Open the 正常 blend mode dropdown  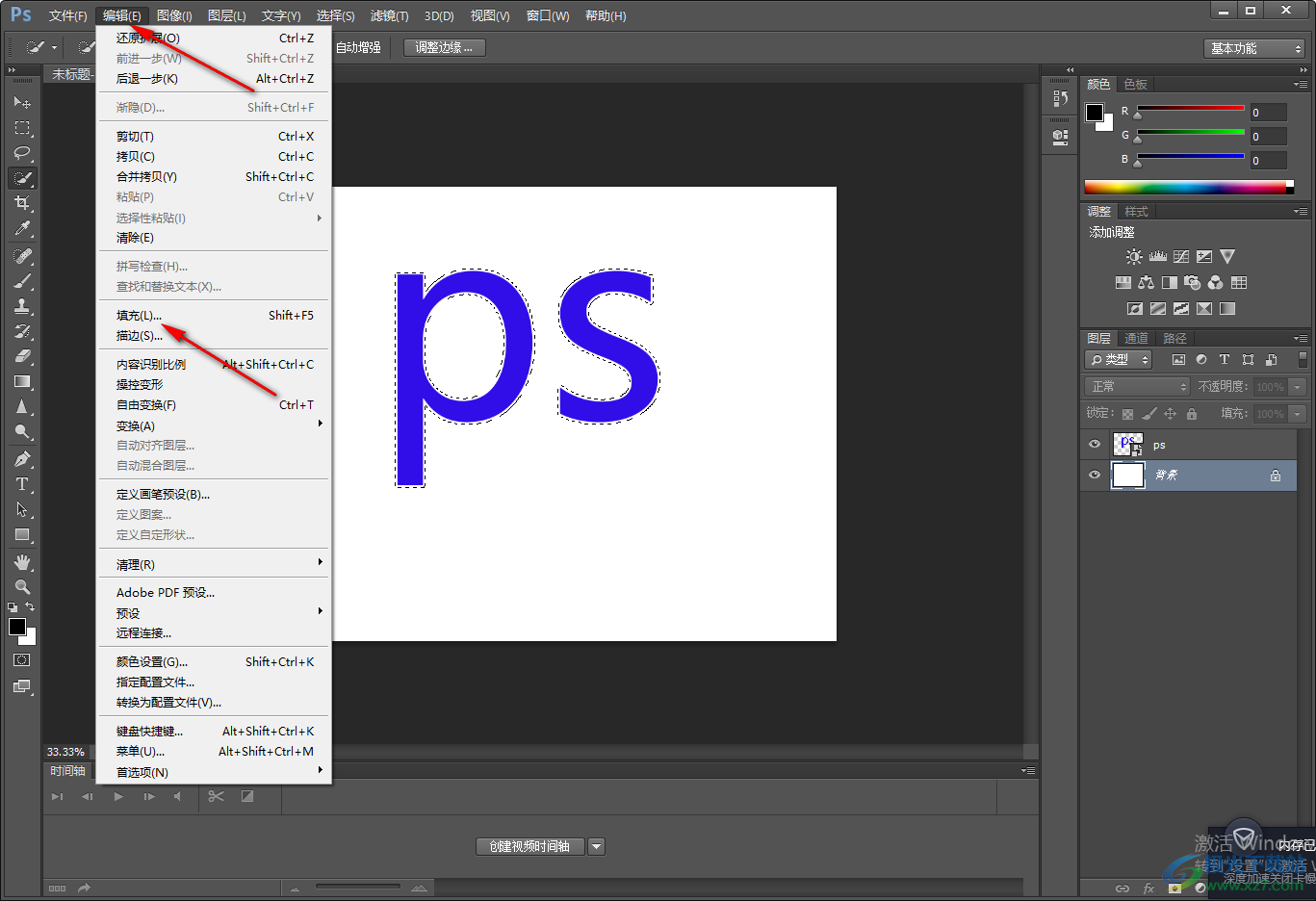(x=1138, y=386)
